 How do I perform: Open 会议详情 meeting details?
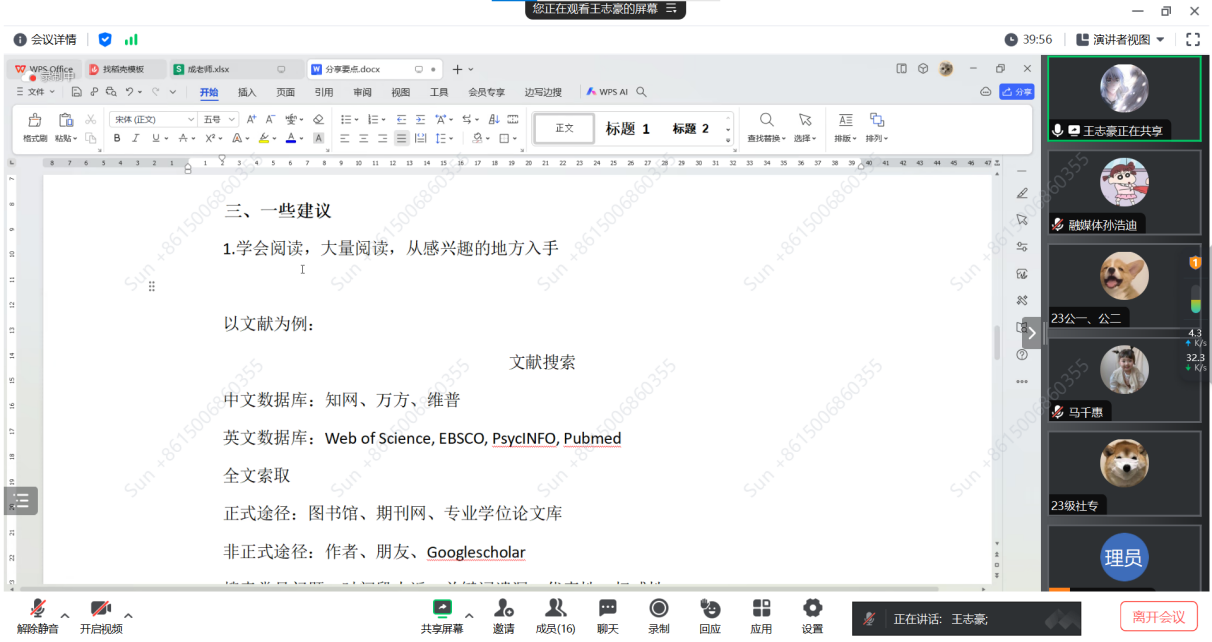45,40
